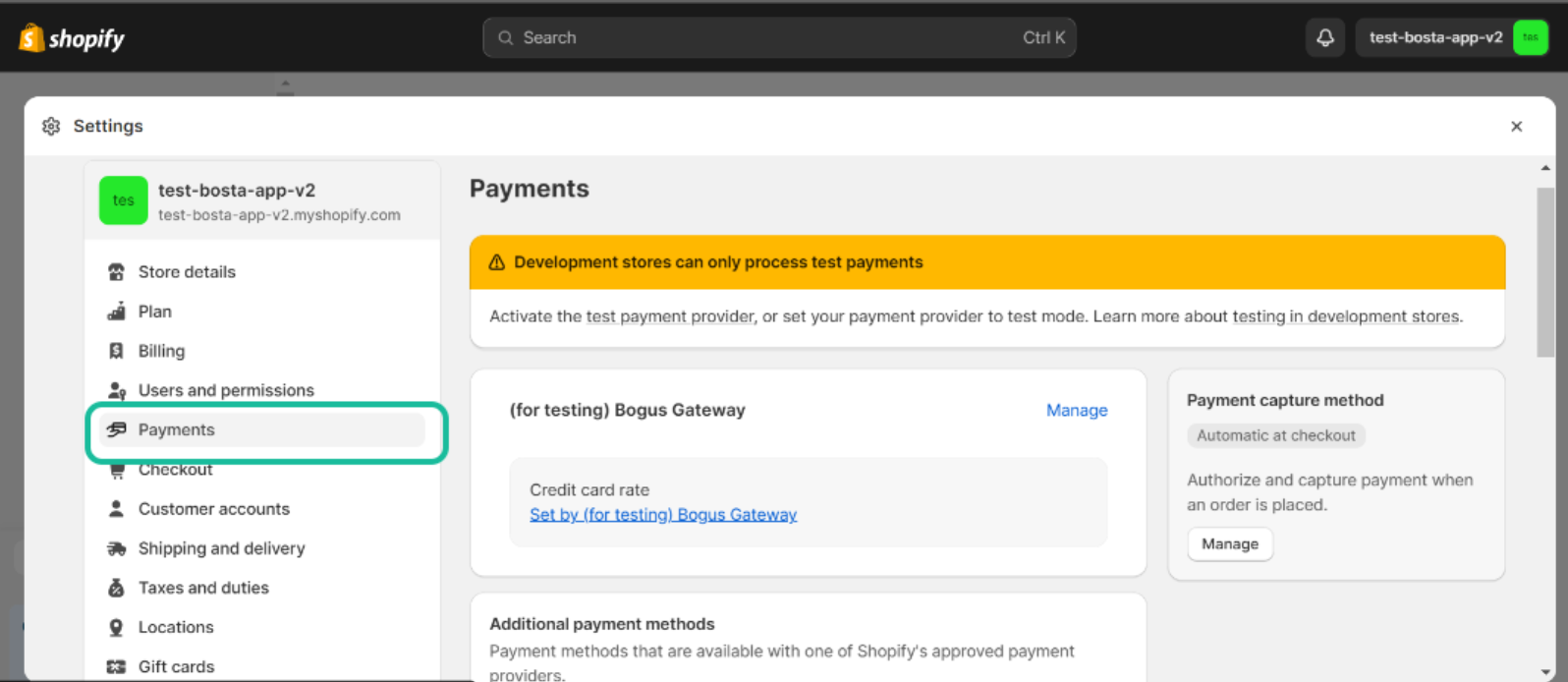Image resolution: width=1568 pixels, height=682 pixels.
Task: Click the Store details shop icon
Action: (116, 272)
